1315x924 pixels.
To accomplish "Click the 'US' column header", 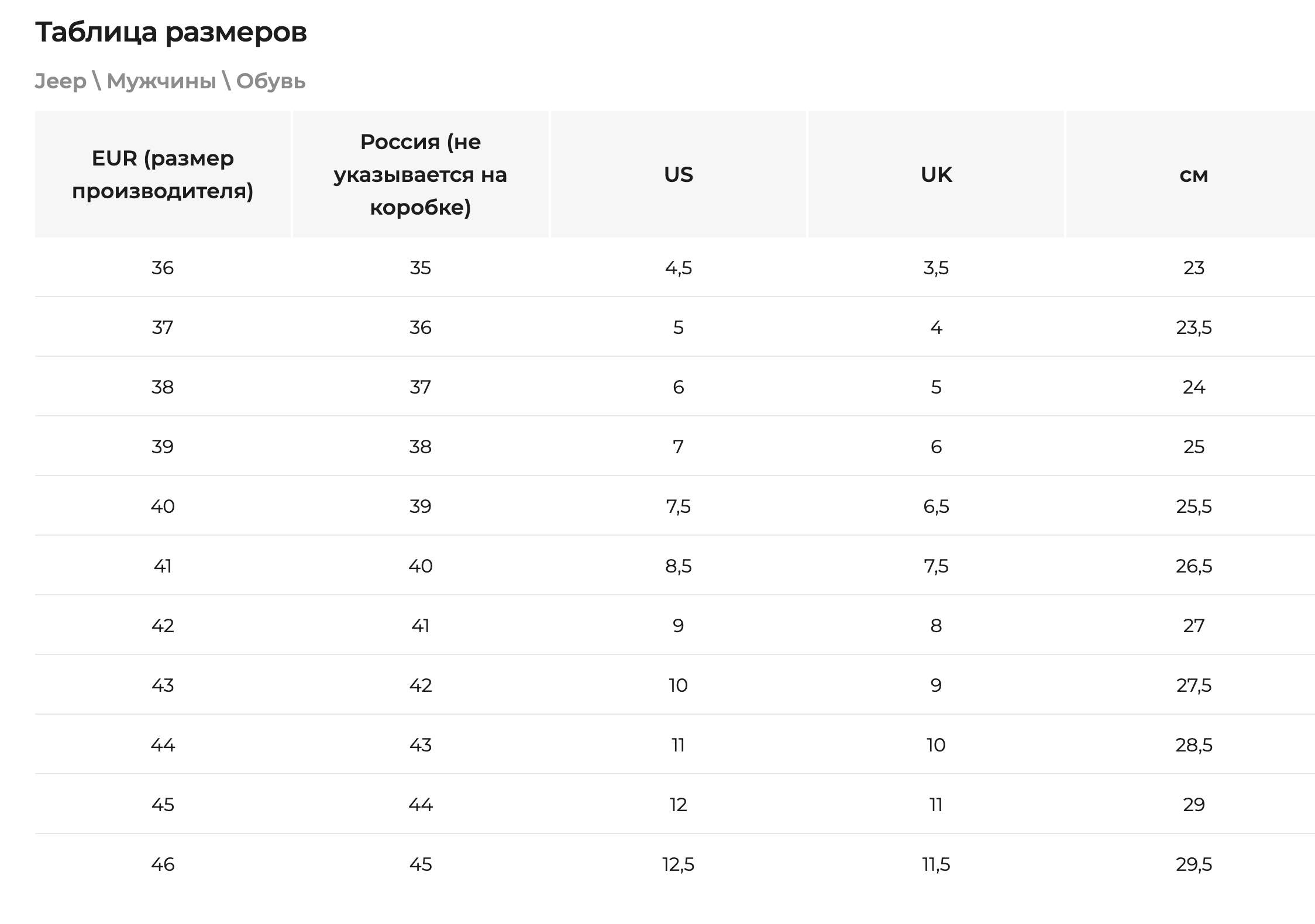I will click(x=678, y=174).
